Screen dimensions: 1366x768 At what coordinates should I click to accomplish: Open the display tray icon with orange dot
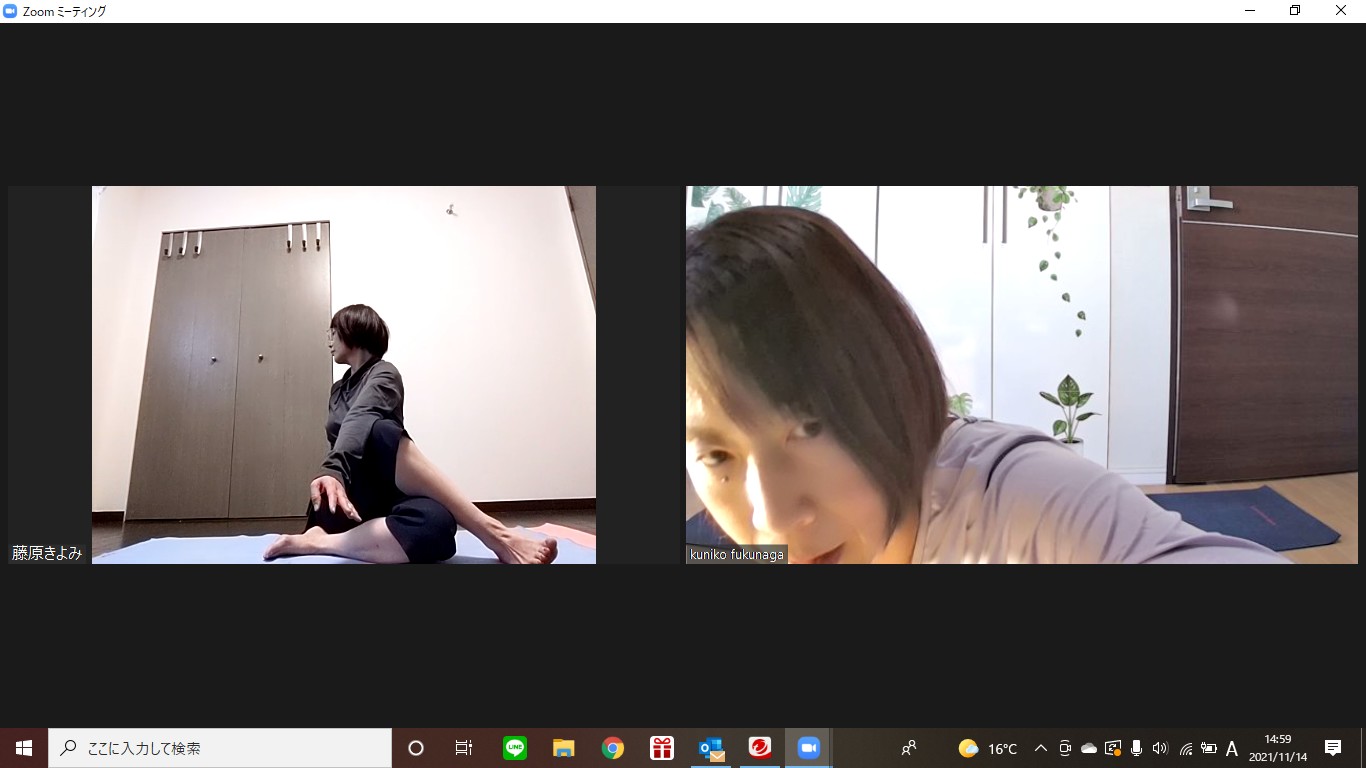(x=1113, y=748)
